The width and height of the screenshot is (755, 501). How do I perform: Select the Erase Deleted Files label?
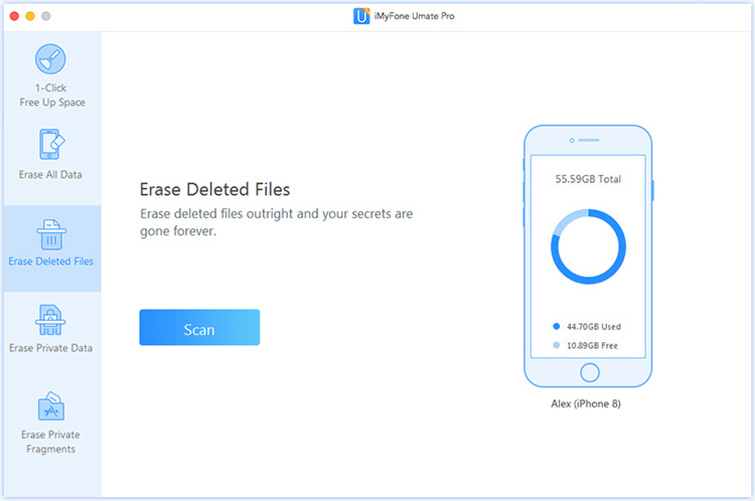(x=51, y=261)
